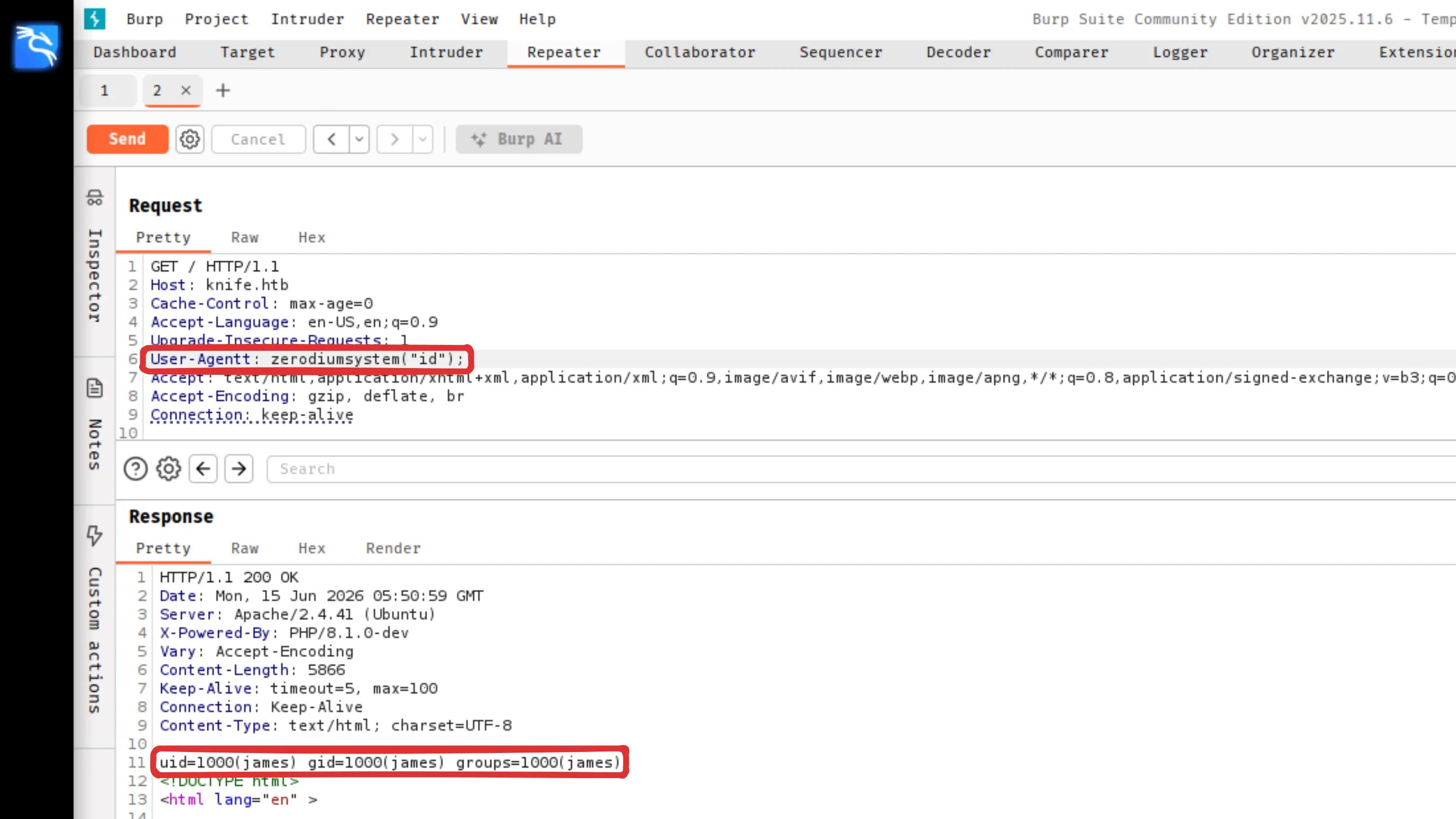The height and width of the screenshot is (819, 1456).
Task: Click the Kali dragon launcher icon
Action: (36, 46)
